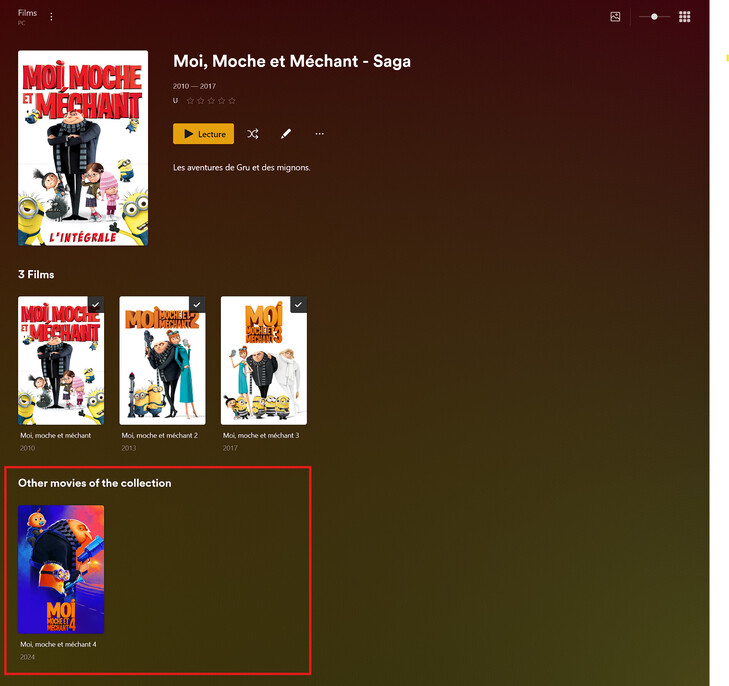Select the '3 Films' section heading
This screenshot has height=686, width=729.
pos(36,275)
